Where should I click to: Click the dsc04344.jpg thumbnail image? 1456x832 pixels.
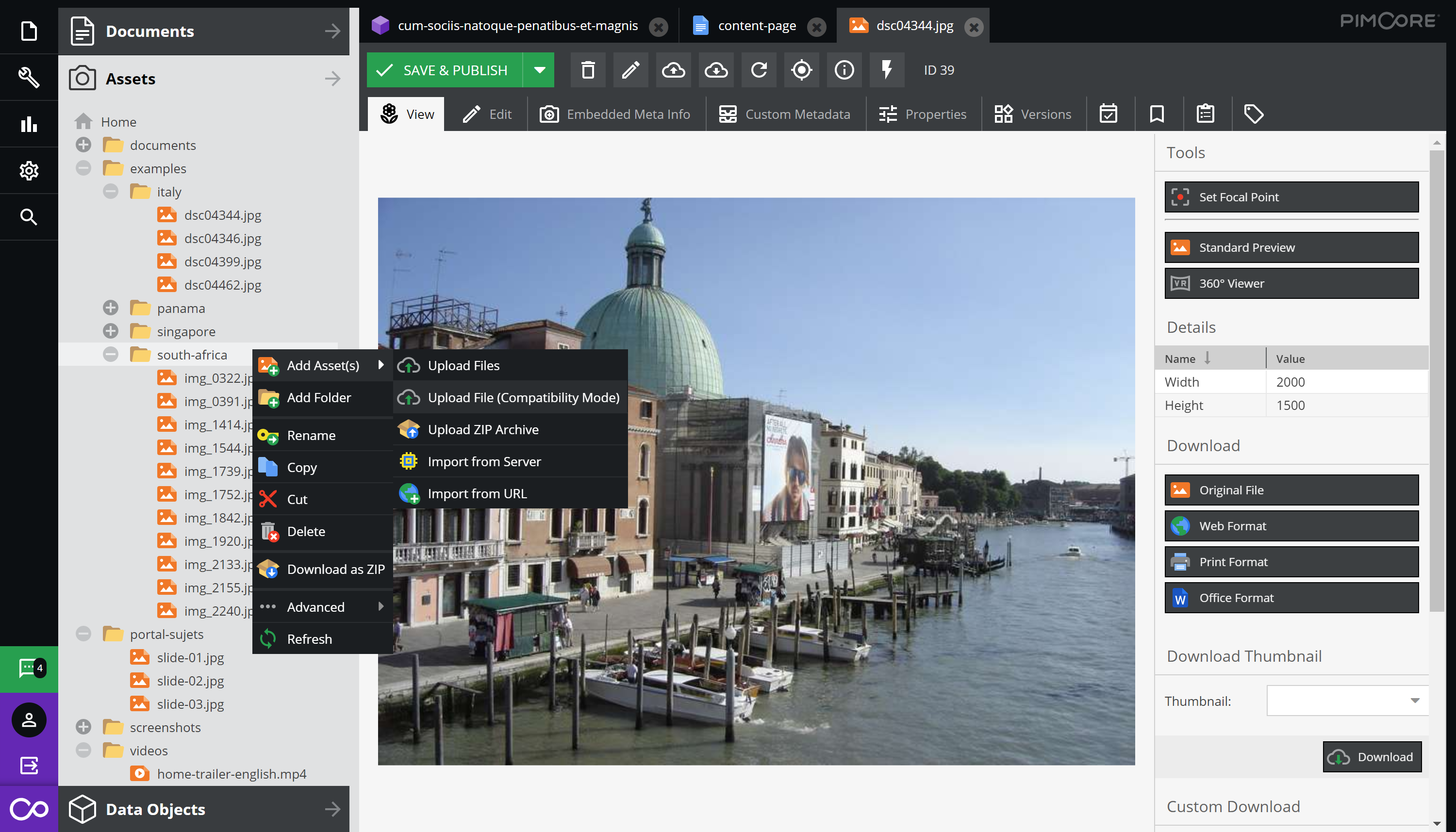[x=167, y=214]
